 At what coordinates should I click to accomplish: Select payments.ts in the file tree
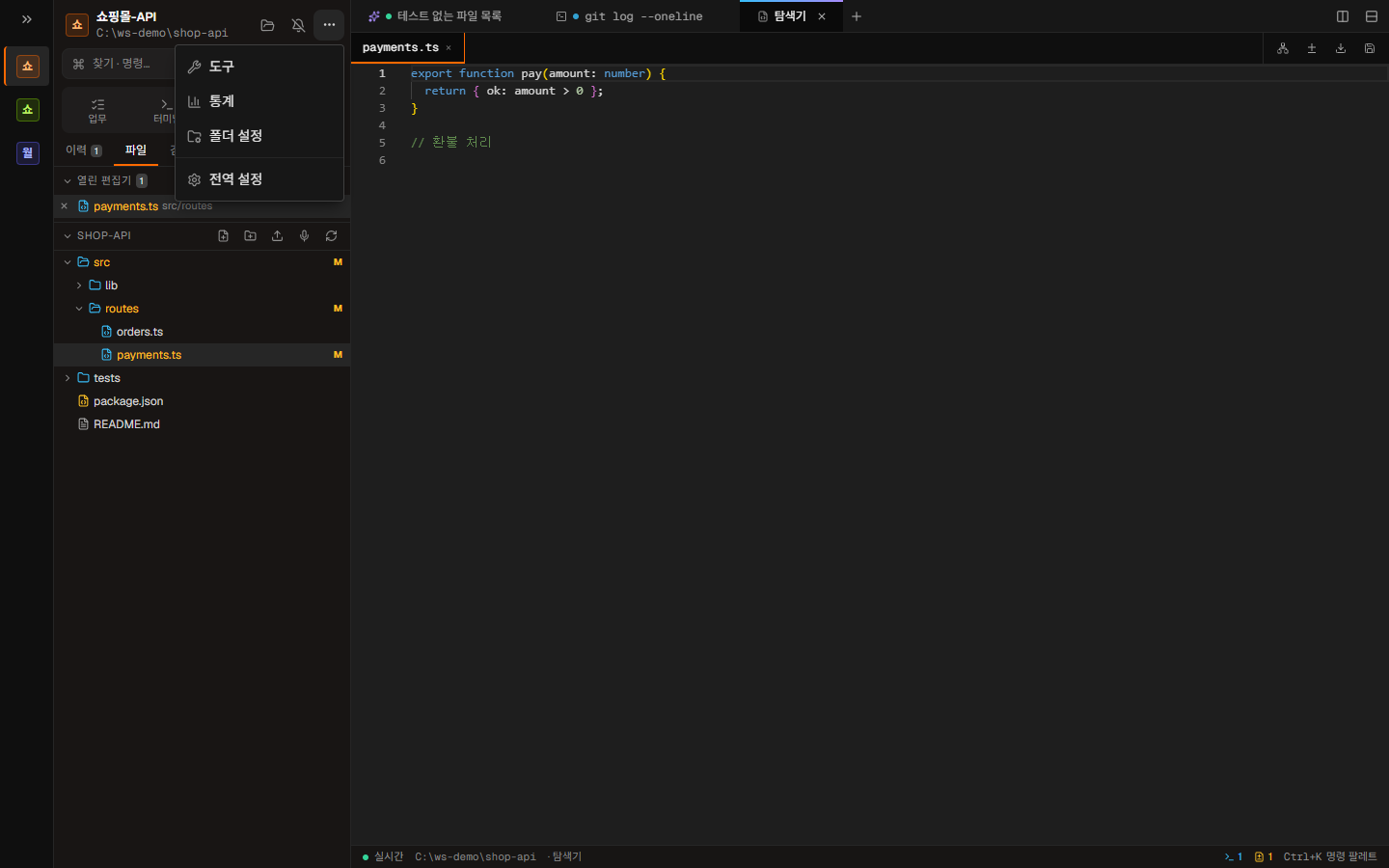(202, 355)
